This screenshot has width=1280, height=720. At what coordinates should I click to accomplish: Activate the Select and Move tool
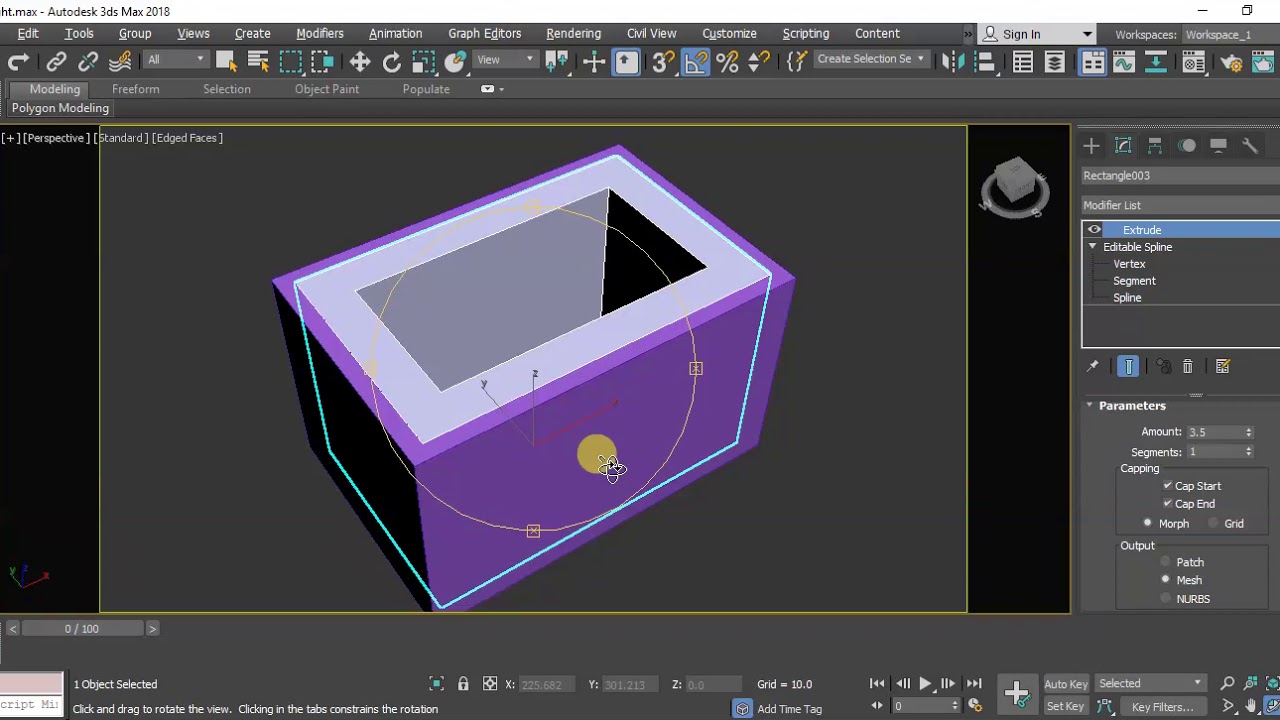click(x=360, y=62)
